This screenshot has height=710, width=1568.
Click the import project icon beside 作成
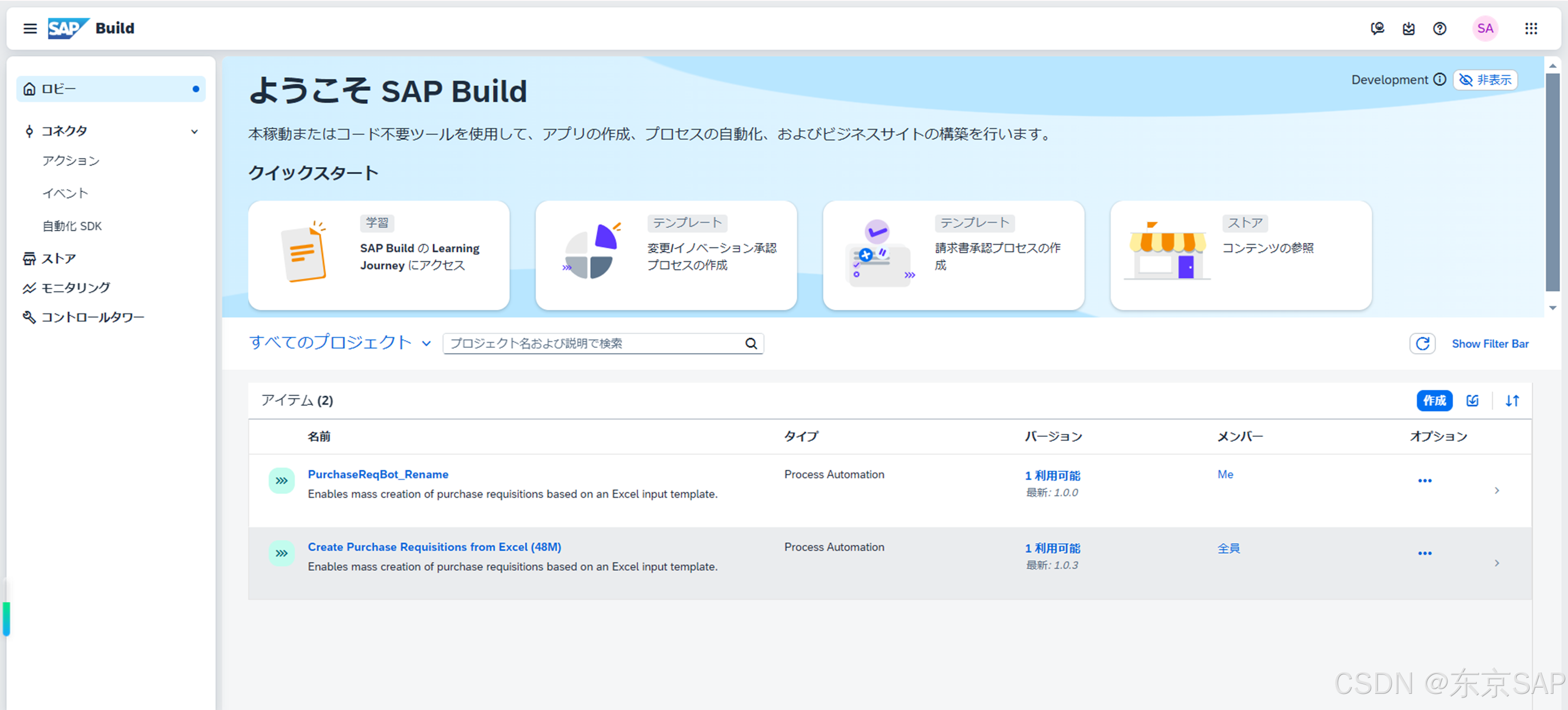[1472, 401]
